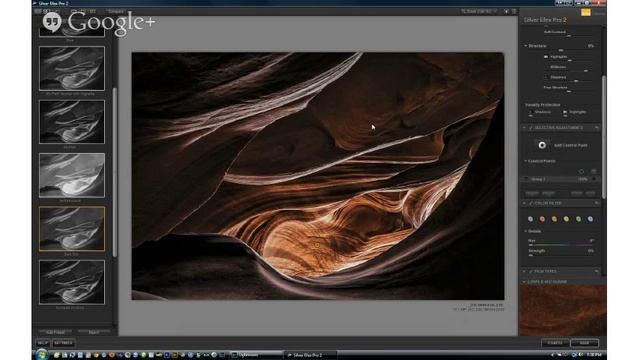Collapse the Selective Adjustments panel
Screen dimensions: 640x360
524,128
